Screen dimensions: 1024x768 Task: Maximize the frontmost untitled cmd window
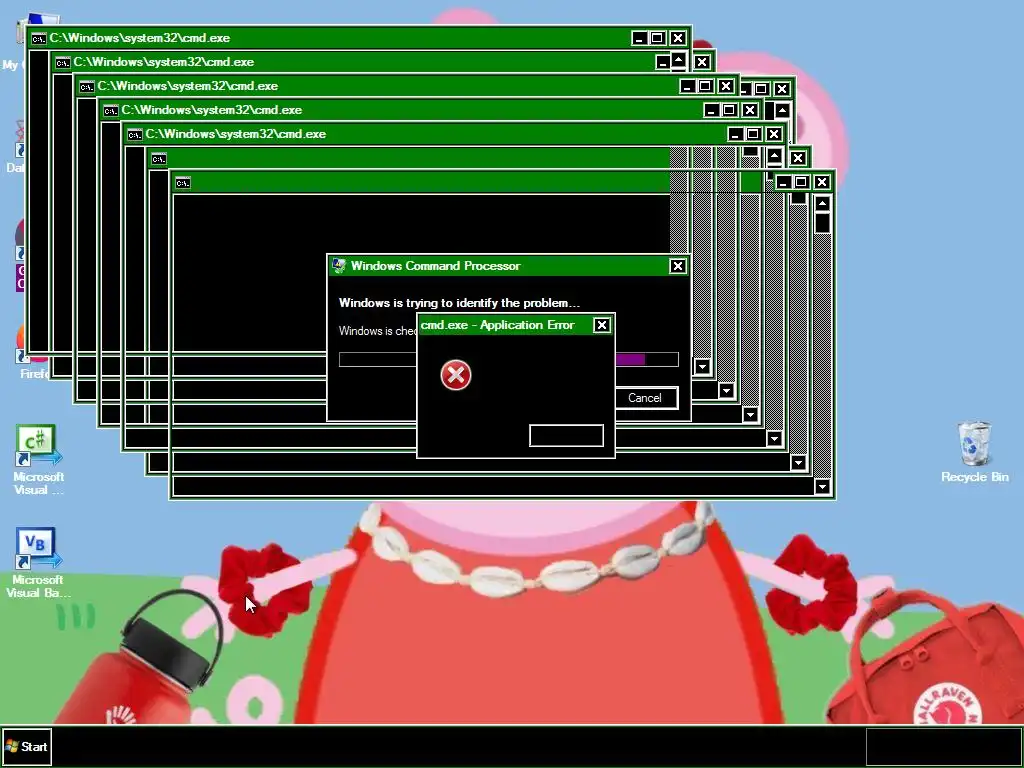coord(801,182)
